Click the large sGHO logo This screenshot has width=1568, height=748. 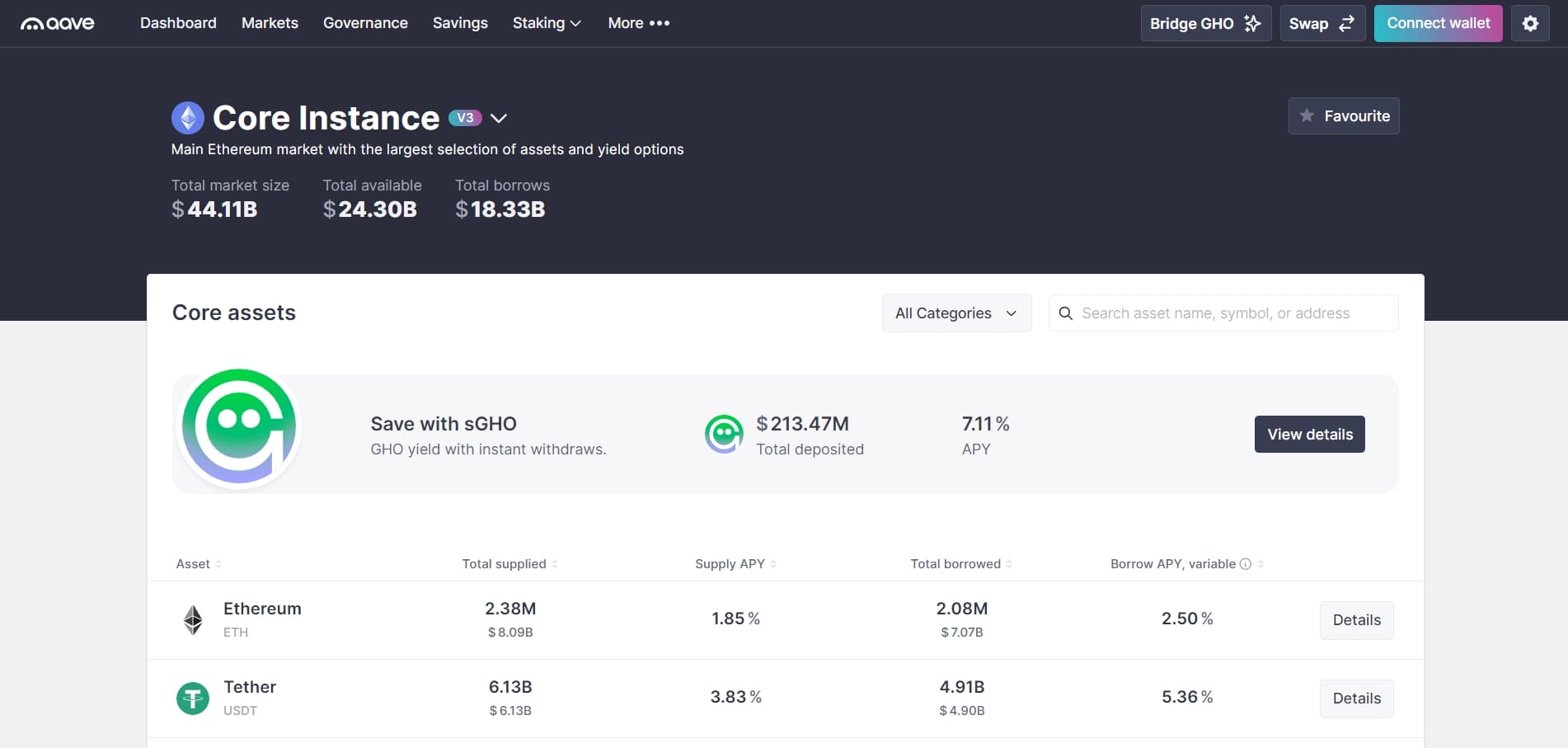click(x=239, y=426)
